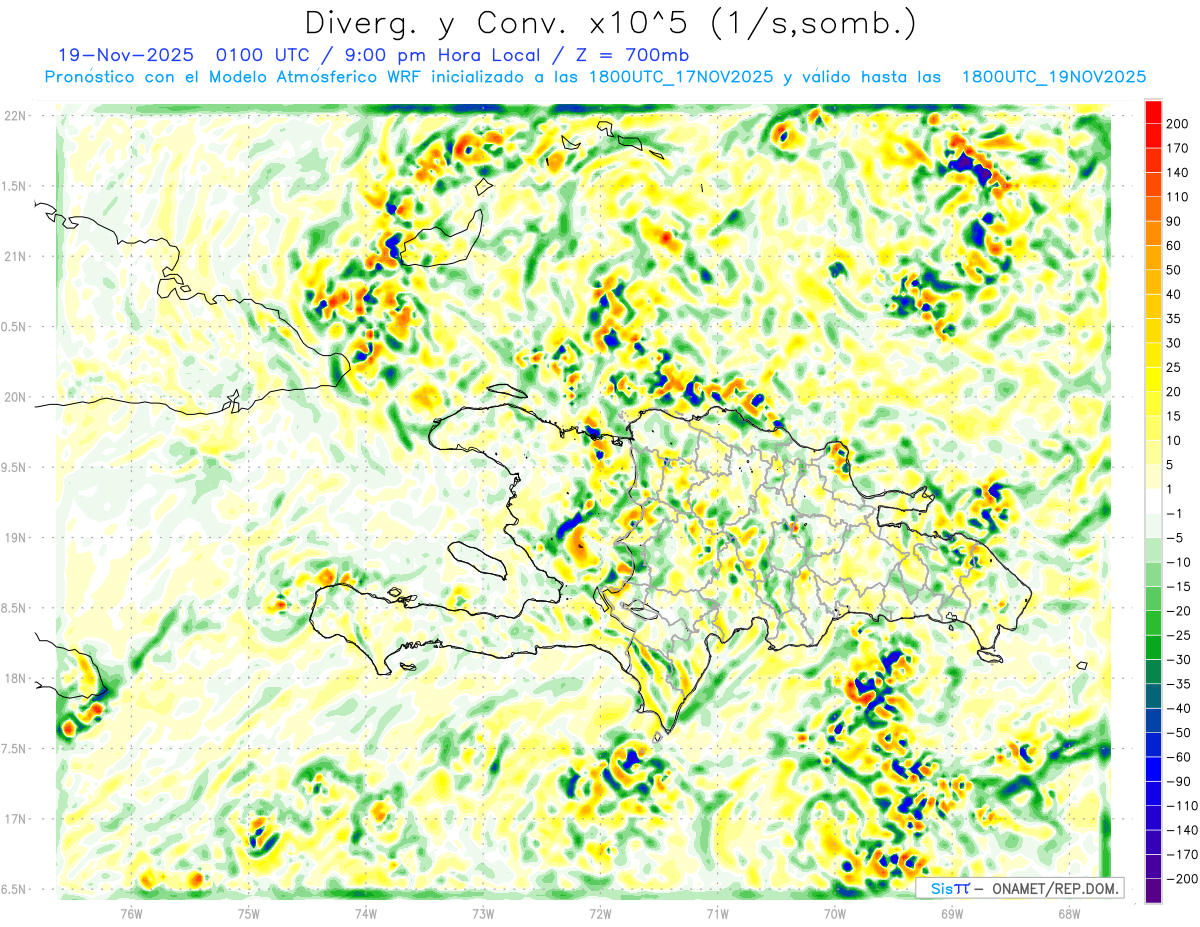Click the '15' colorbar value
This screenshot has width=1200, height=927.
click(x=1175, y=416)
